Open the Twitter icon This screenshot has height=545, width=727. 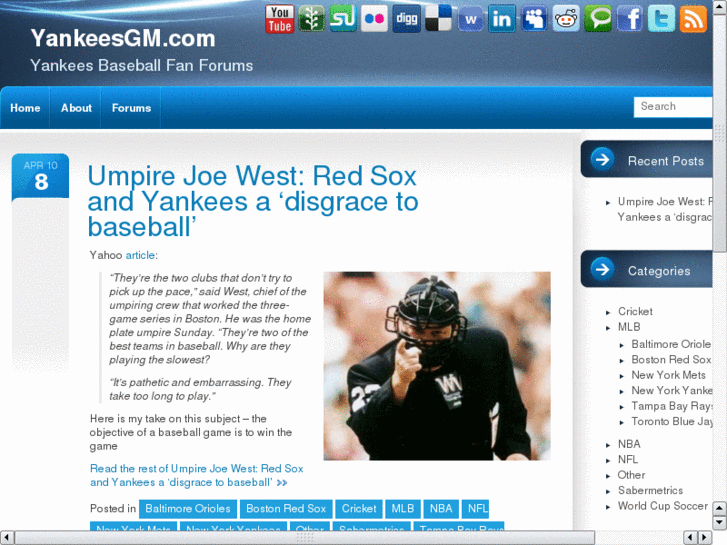point(661,19)
